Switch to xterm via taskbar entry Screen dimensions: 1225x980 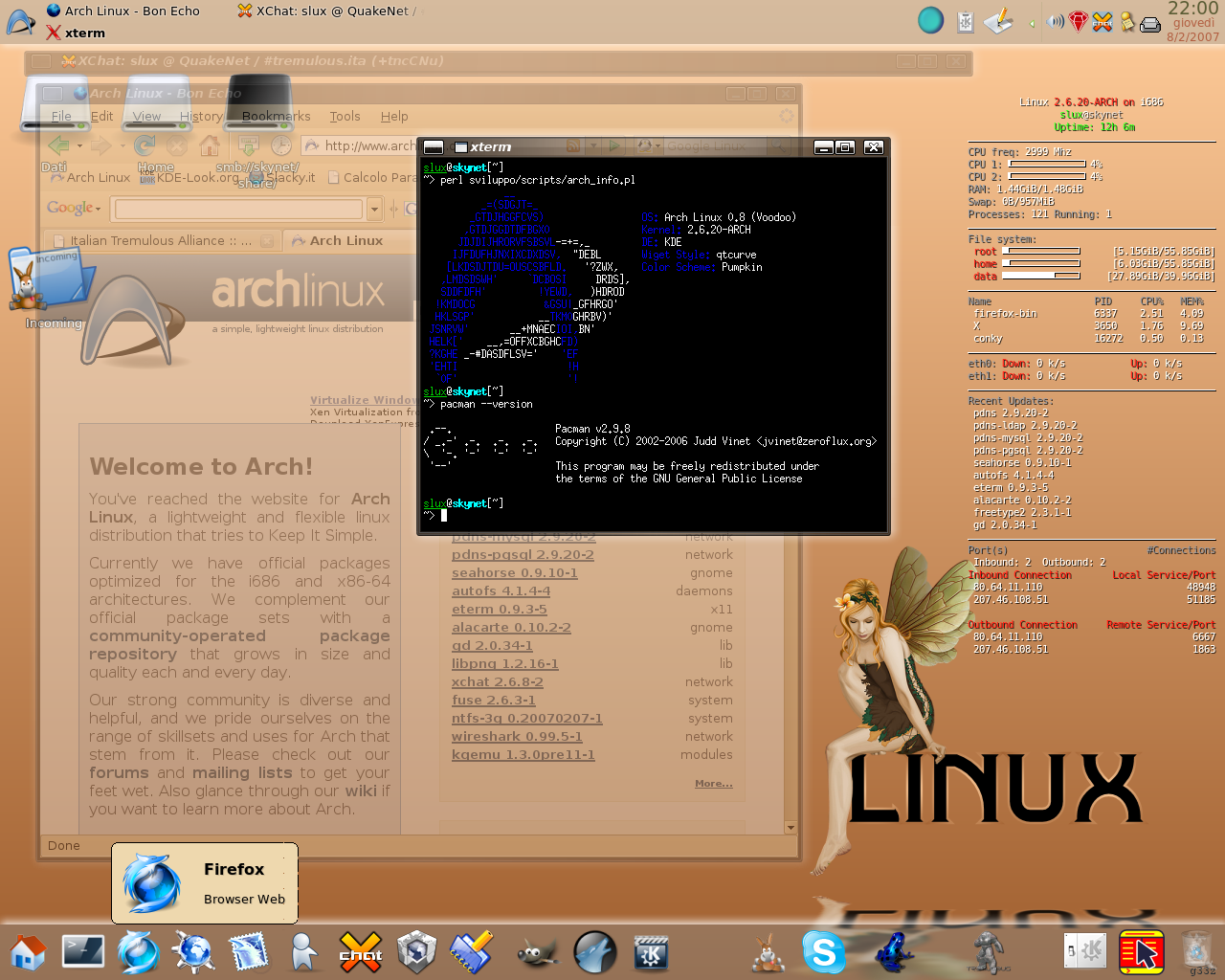coord(76,33)
